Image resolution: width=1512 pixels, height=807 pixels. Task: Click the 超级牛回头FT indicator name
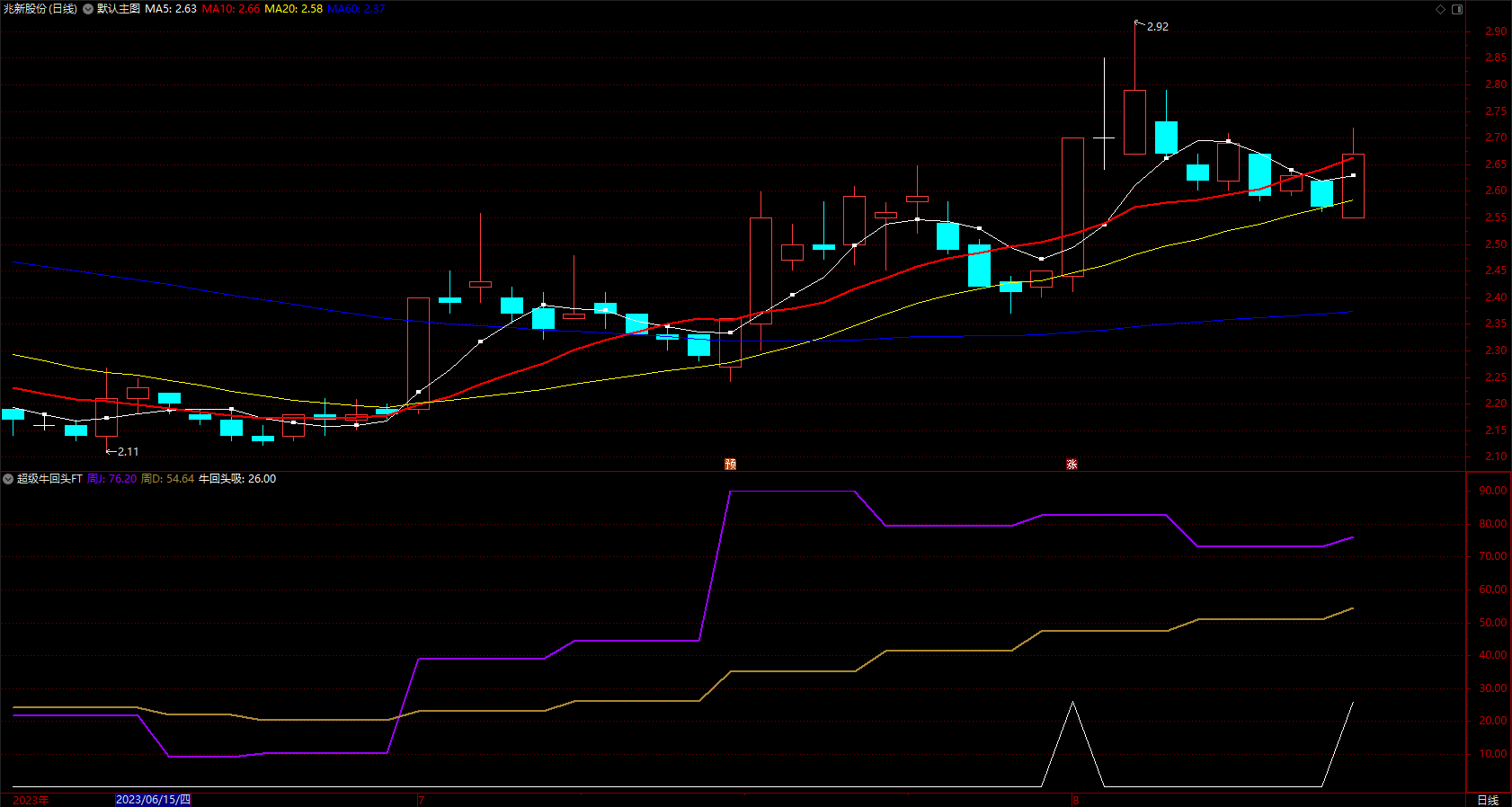coord(49,479)
